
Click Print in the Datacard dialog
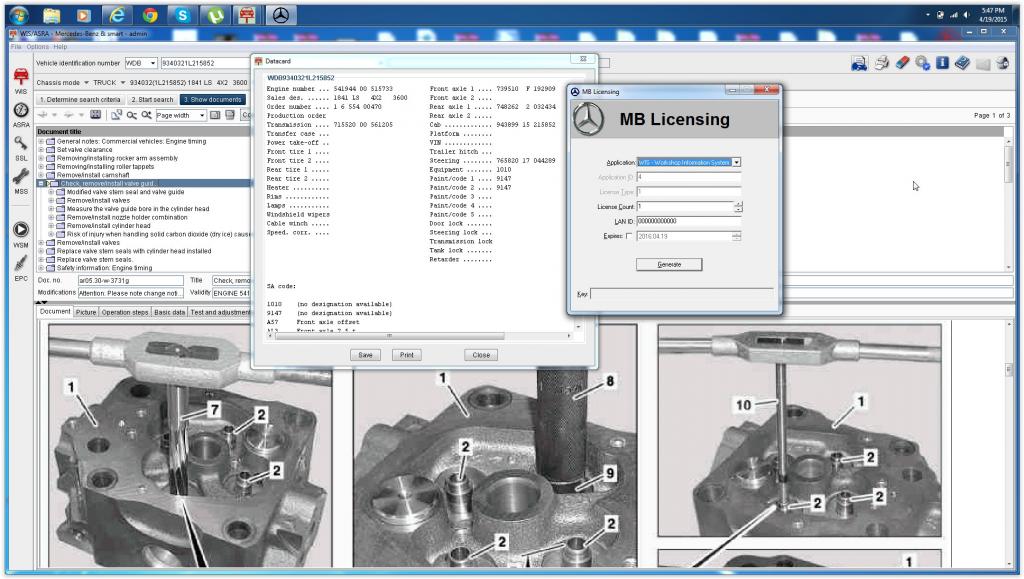pos(405,354)
